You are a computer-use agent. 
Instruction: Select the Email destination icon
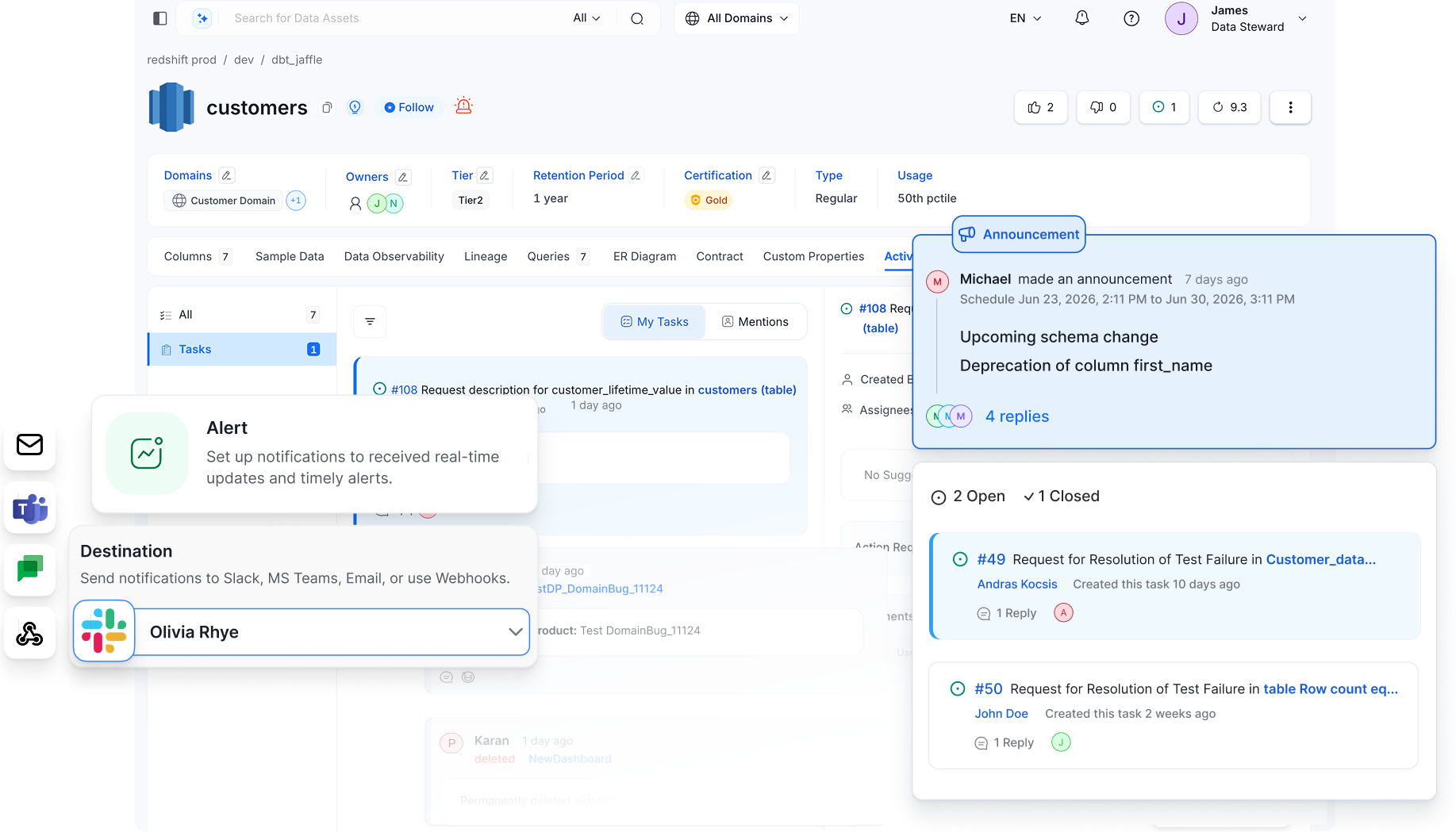30,445
